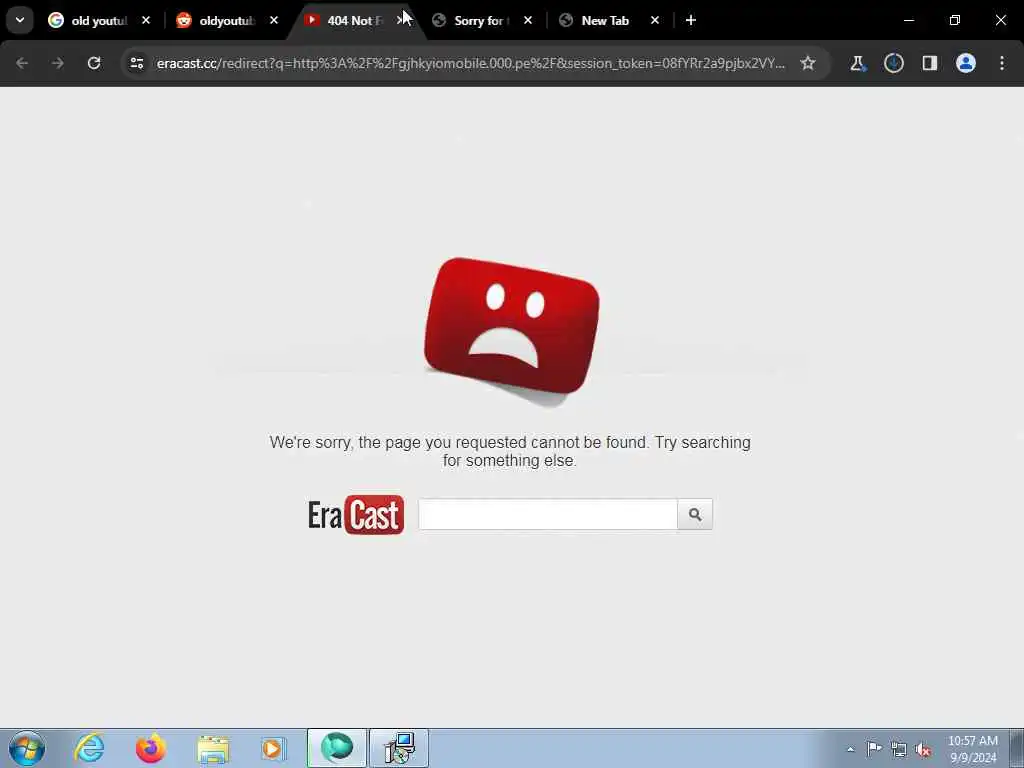Open the downloads toolbar icon
The width and height of the screenshot is (1024, 768).
click(893, 63)
